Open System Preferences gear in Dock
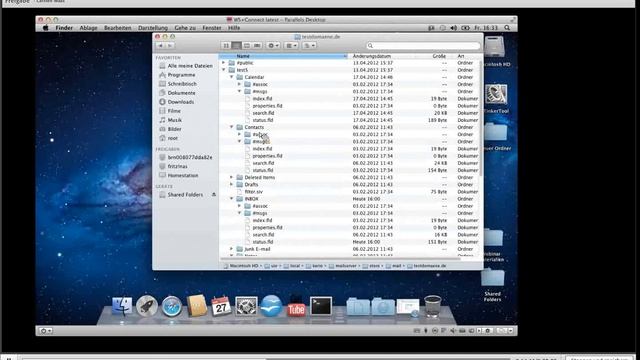Viewport: 640px width, 360px height. pyautogui.click(x=246, y=306)
